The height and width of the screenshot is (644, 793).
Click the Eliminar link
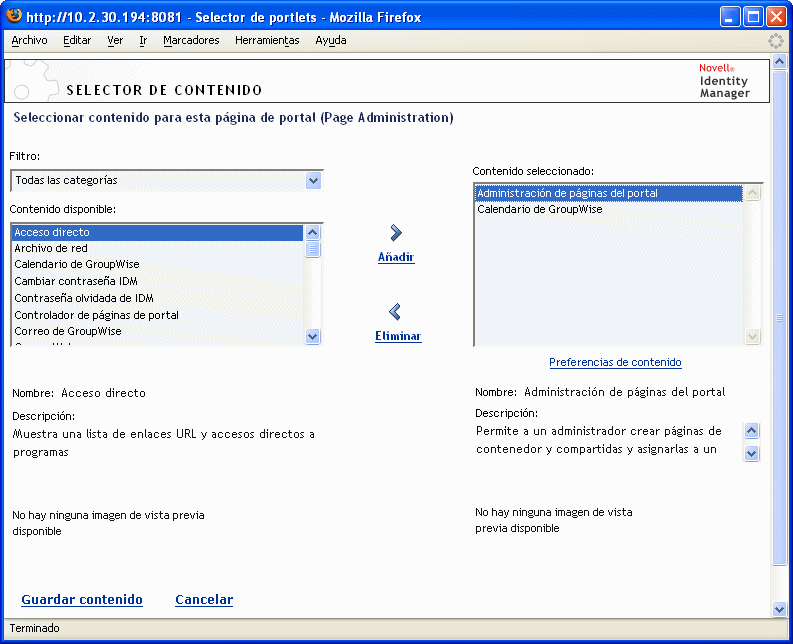pyautogui.click(x=398, y=336)
